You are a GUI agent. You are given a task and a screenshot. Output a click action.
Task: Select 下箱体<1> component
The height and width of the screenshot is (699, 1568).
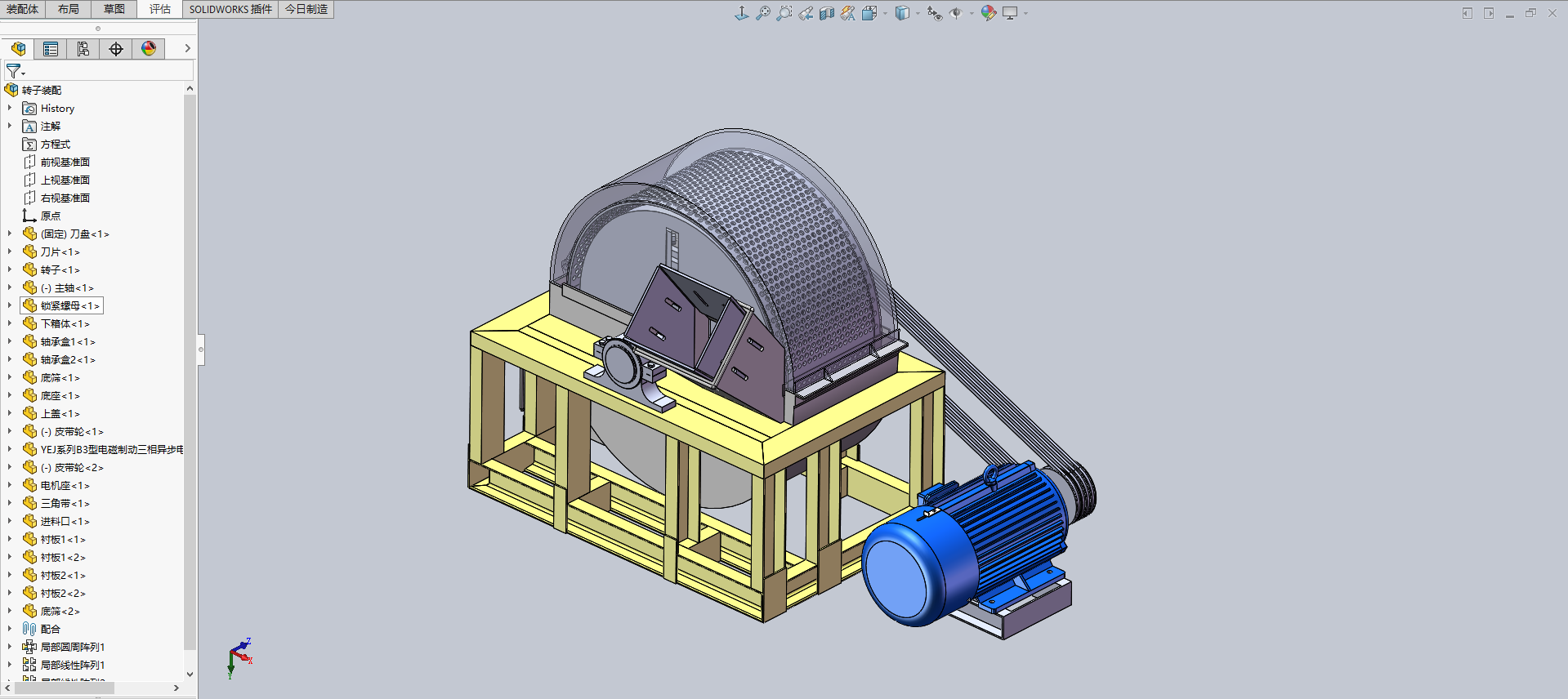(x=65, y=323)
